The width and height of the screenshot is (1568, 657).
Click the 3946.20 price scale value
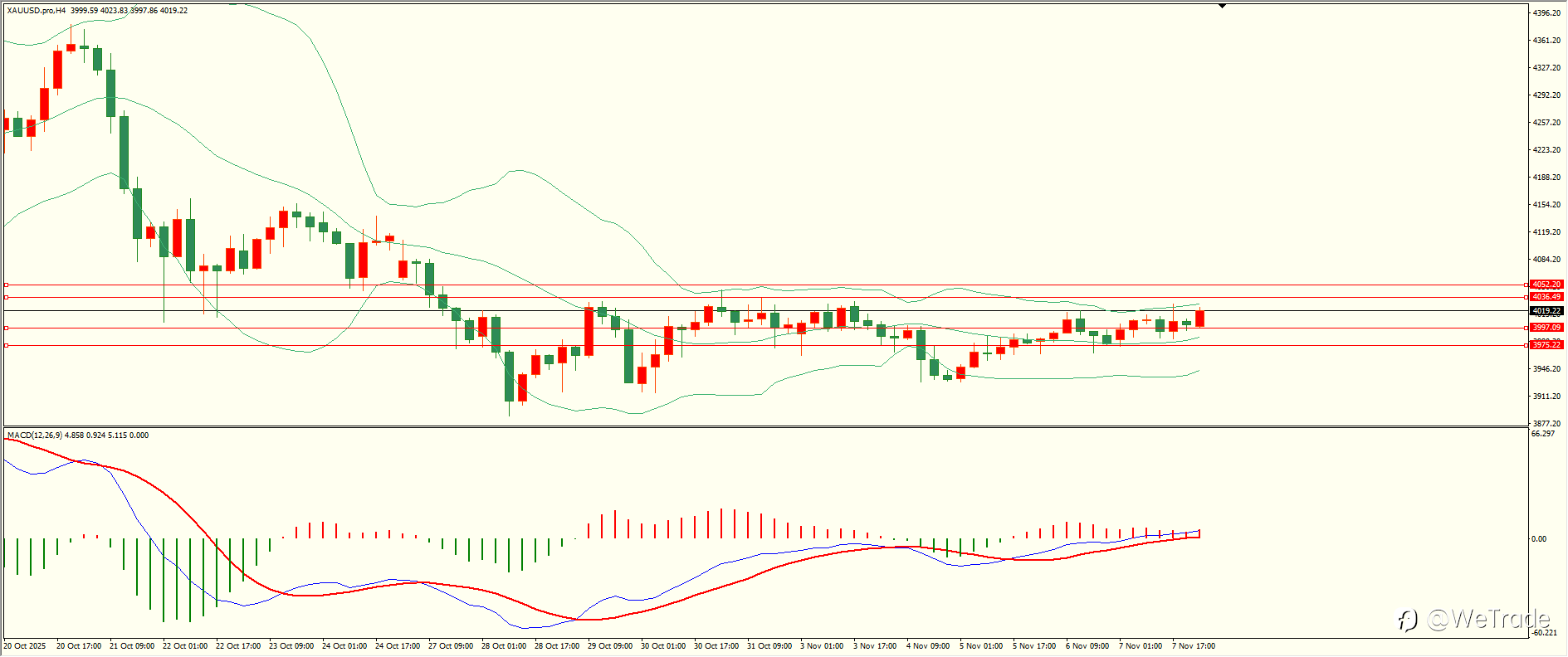1547,369
